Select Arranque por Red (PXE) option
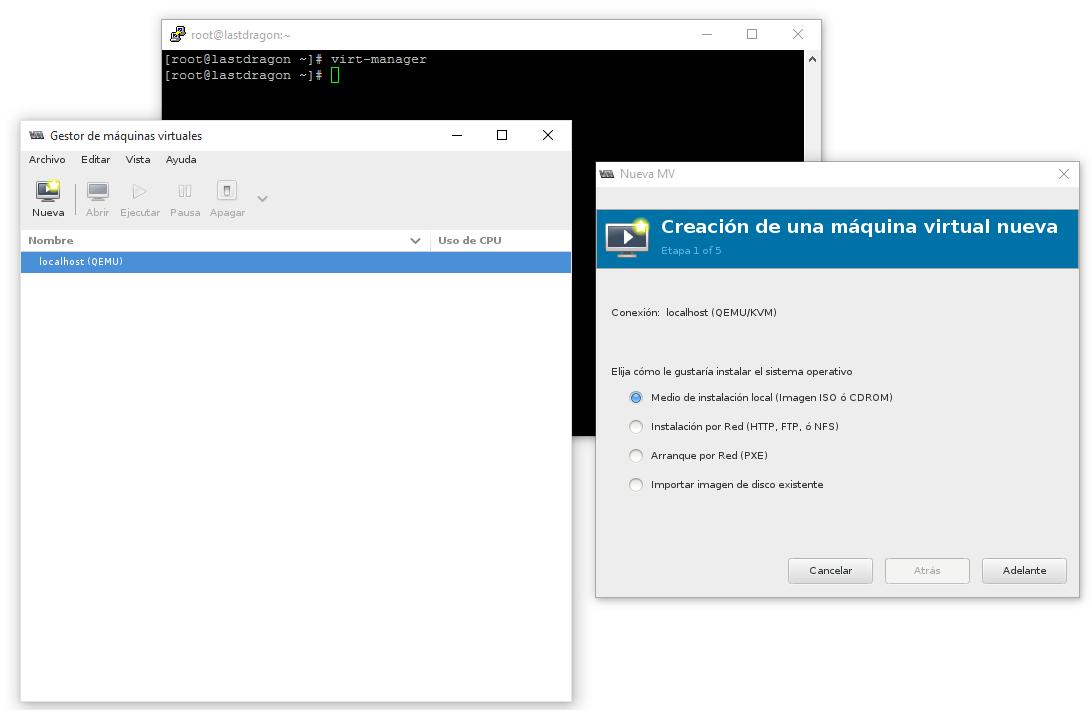 [x=636, y=456]
